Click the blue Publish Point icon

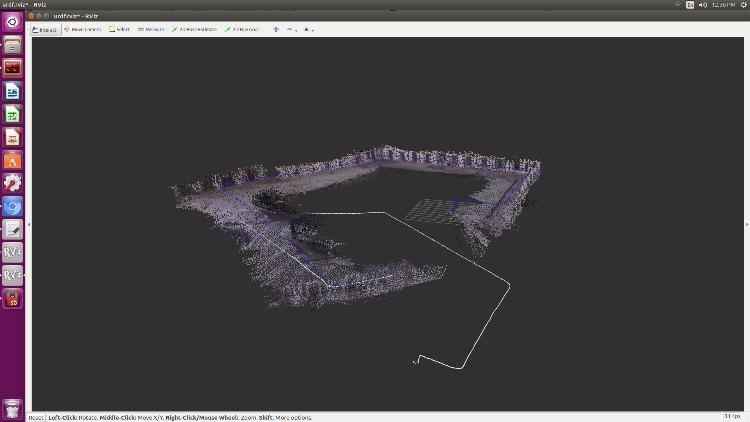[276, 30]
